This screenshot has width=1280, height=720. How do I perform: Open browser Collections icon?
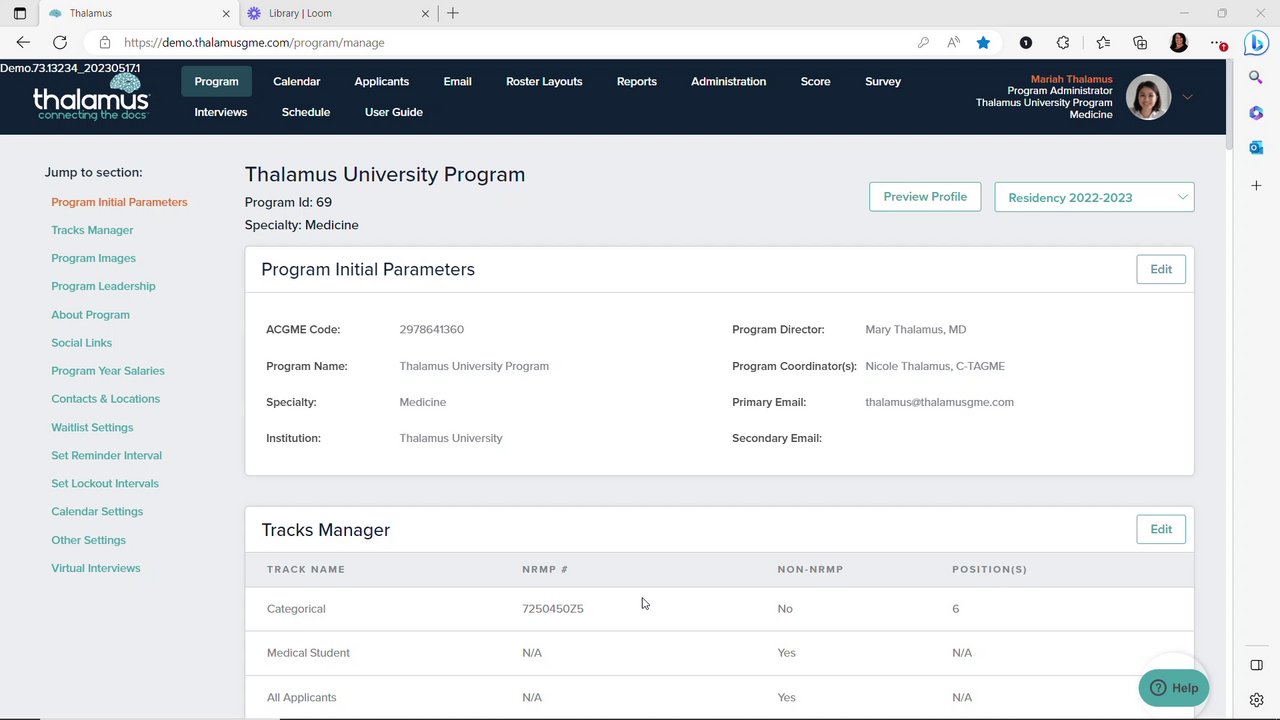[x=1140, y=43]
